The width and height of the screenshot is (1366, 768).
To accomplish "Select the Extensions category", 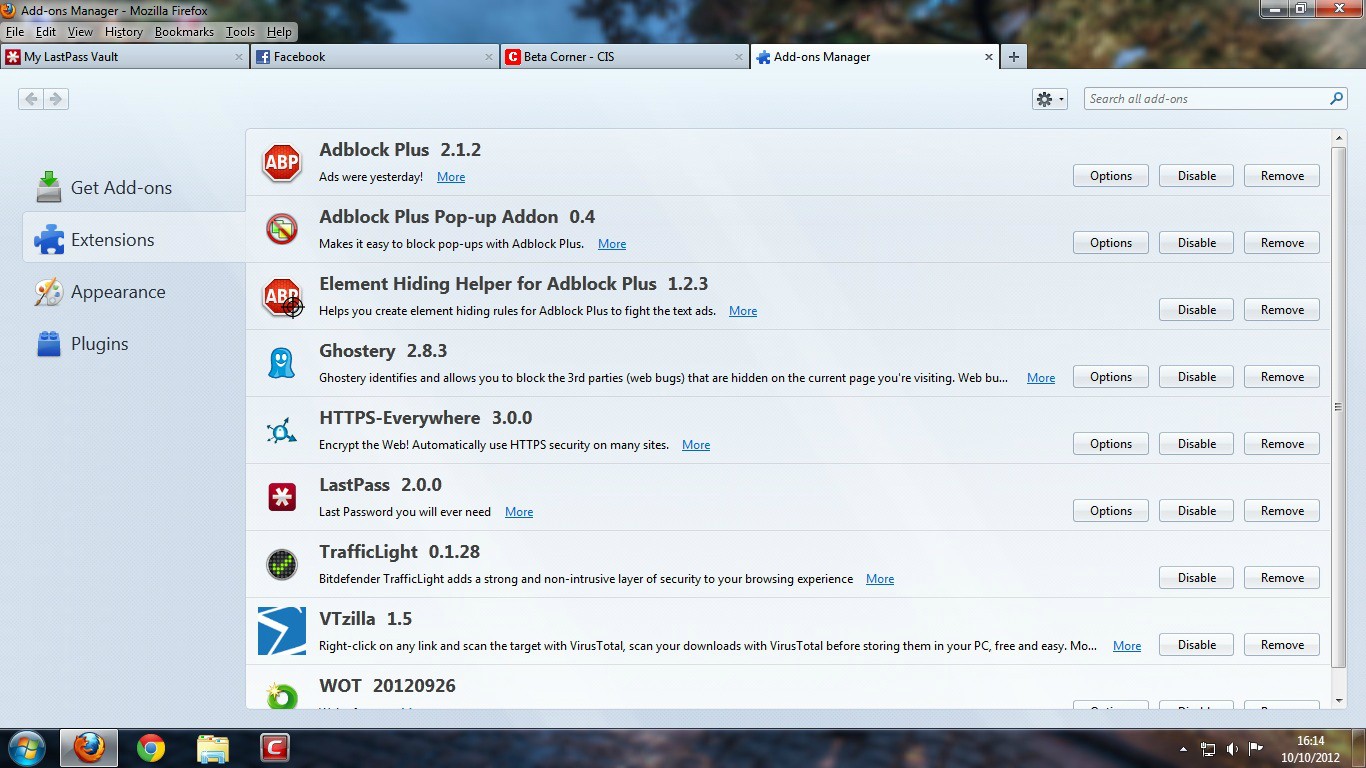I will (x=134, y=240).
